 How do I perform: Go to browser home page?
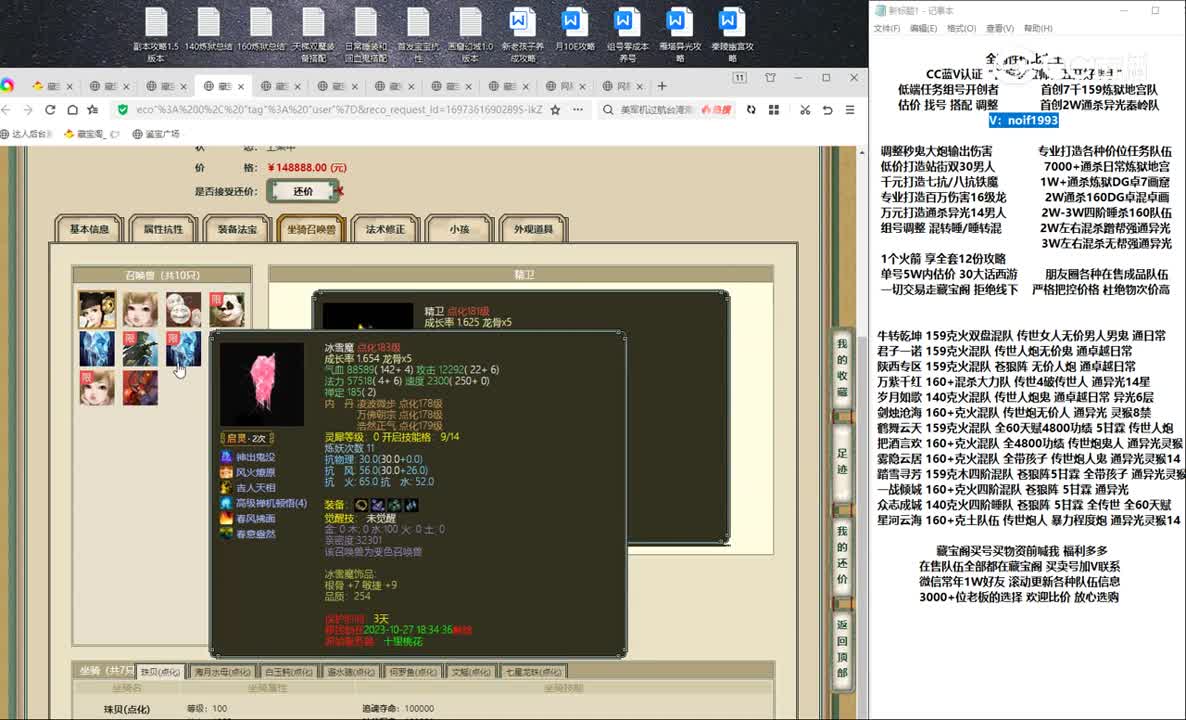(72, 110)
